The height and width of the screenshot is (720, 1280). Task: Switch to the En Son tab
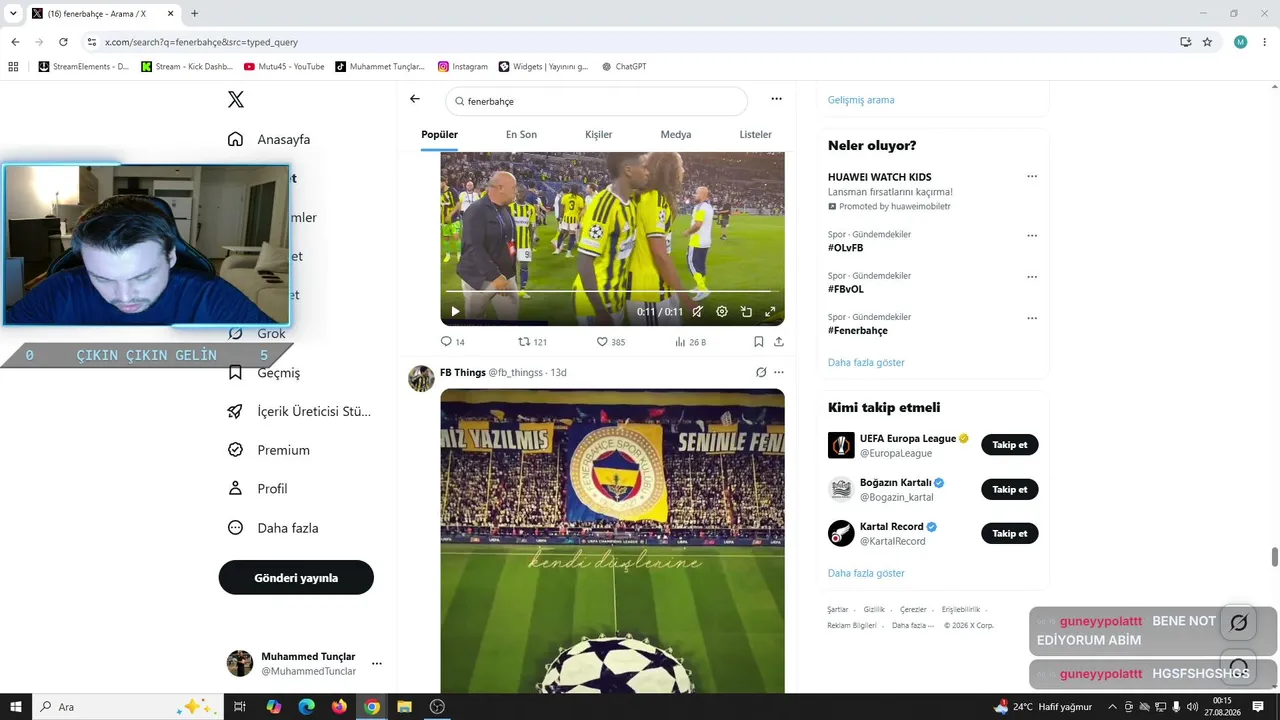[521, 134]
